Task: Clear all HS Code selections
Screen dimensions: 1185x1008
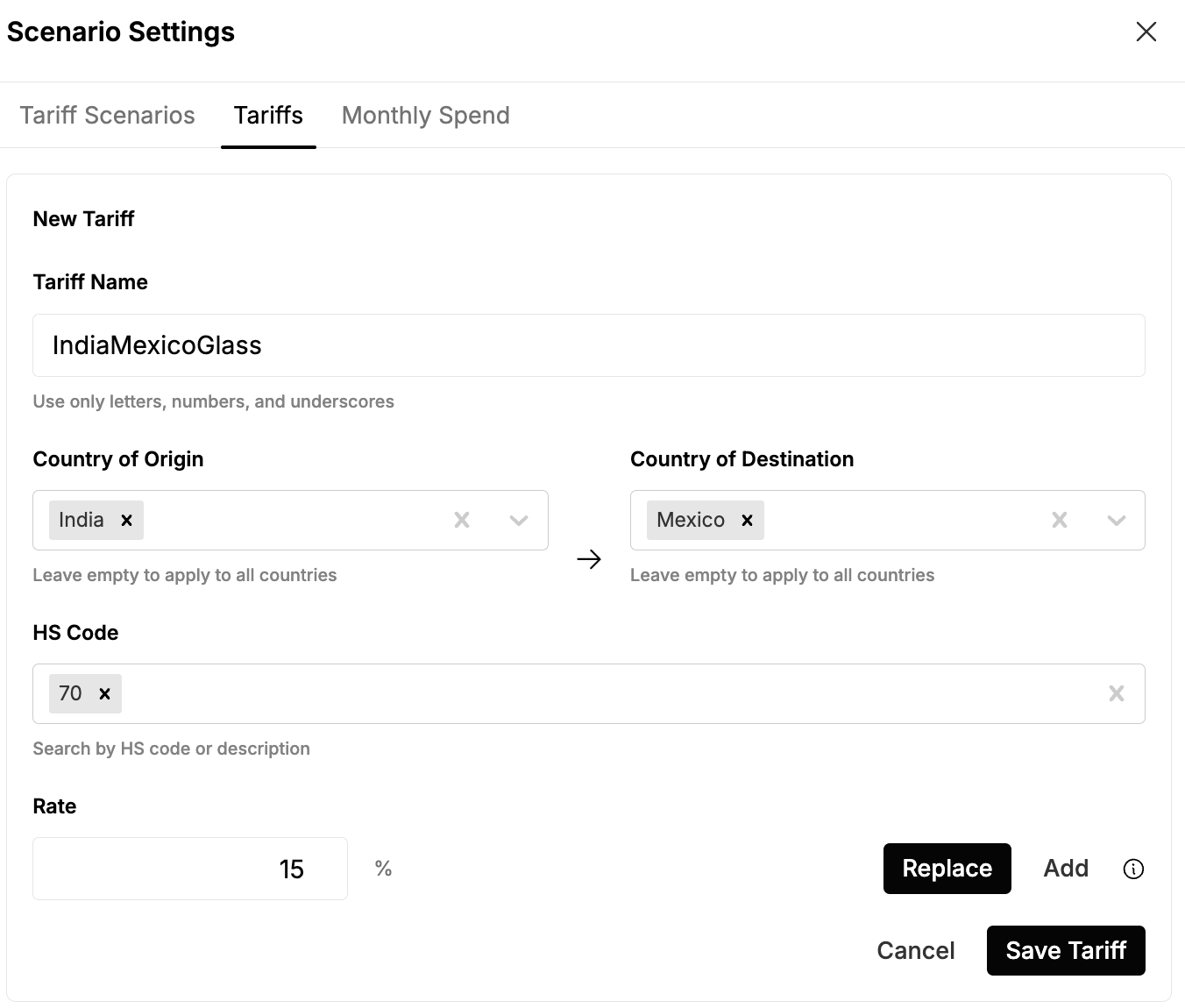Action: click(1117, 693)
